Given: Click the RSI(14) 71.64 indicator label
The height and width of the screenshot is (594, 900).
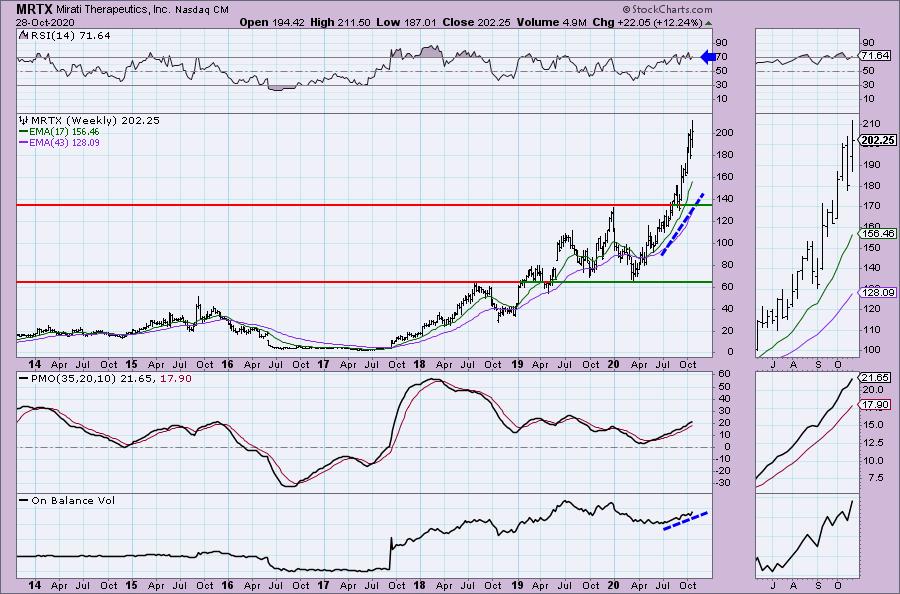Looking at the screenshot, I should coord(69,35).
